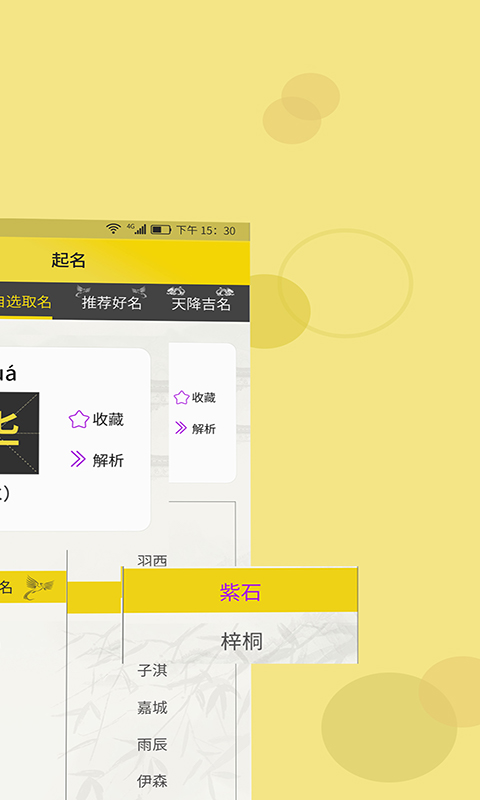Tap the small double-chevron icon in right card
Viewport: 480px width, 800px height.
click(x=181, y=428)
